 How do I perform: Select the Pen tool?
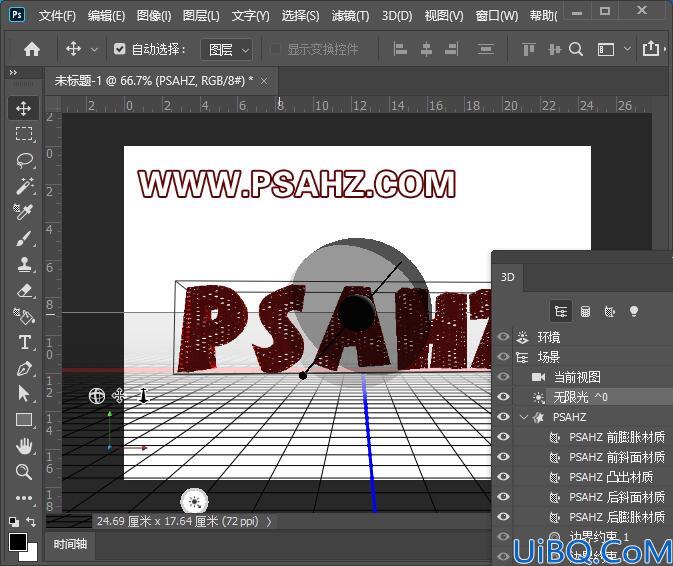click(24, 369)
